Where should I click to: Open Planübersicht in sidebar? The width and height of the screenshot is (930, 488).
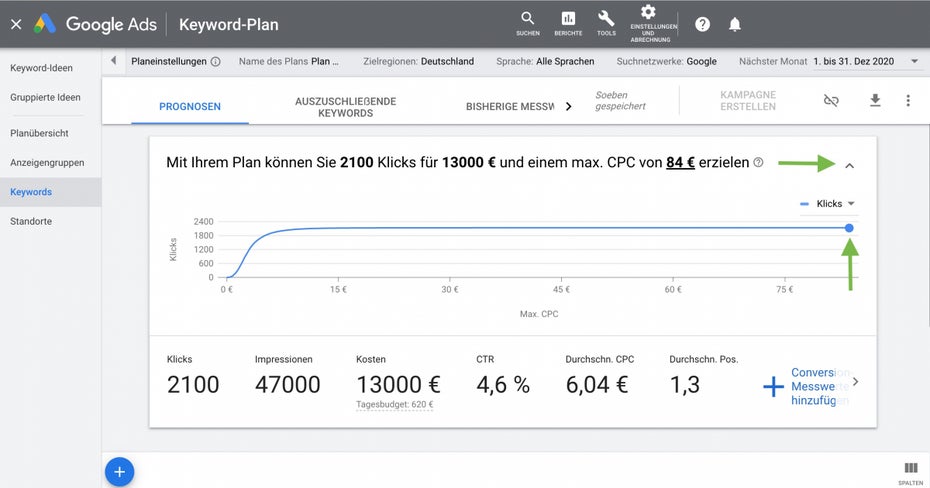[x=39, y=133]
